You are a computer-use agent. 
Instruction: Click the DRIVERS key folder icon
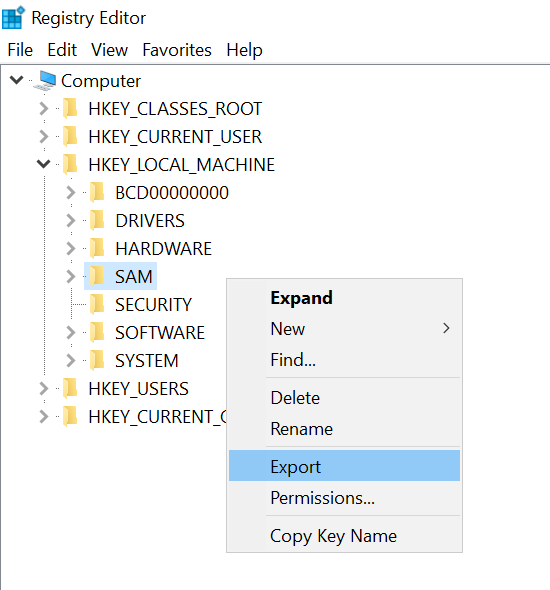(x=97, y=220)
